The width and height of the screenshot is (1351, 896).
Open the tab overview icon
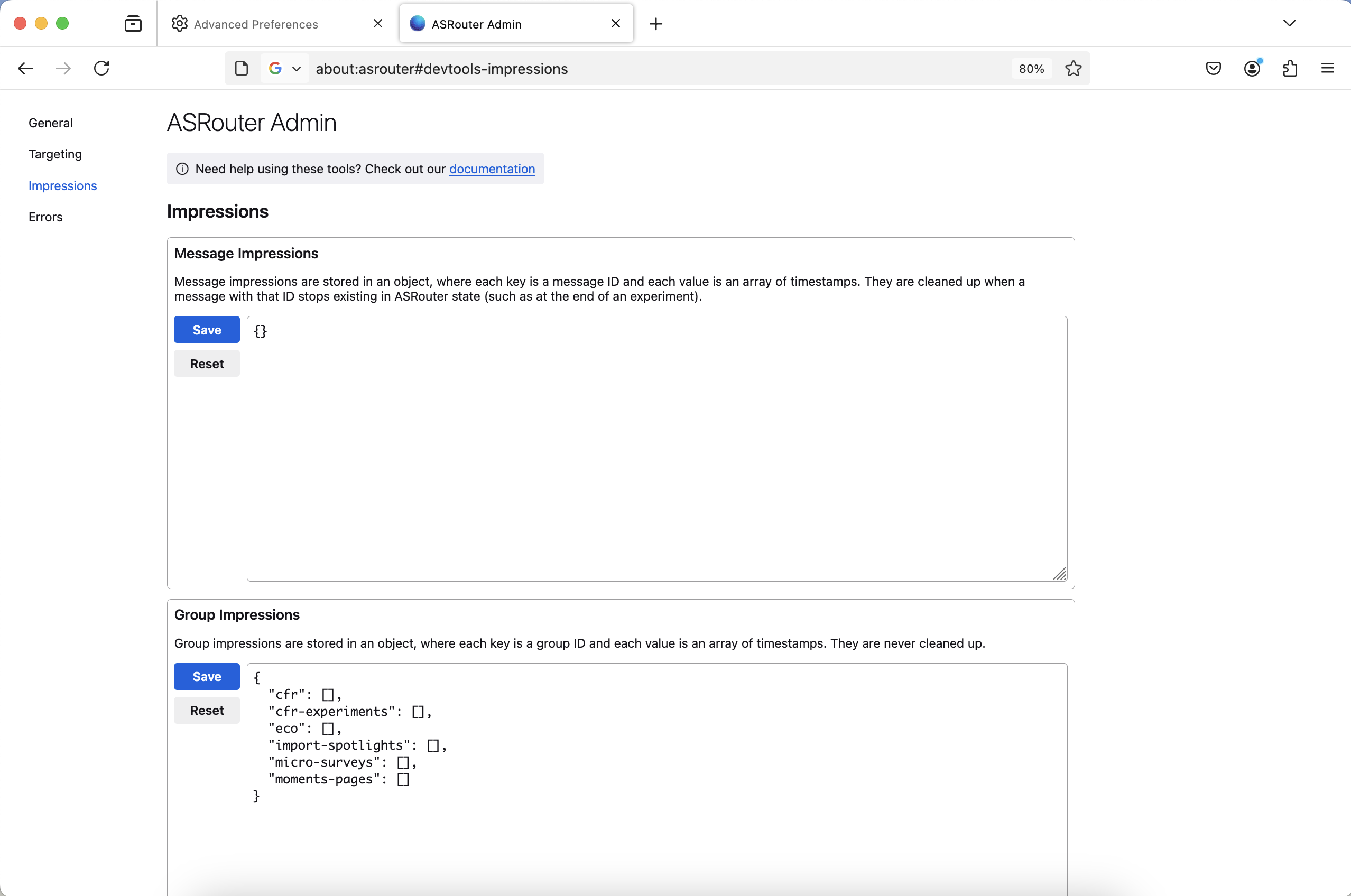pos(133,23)
